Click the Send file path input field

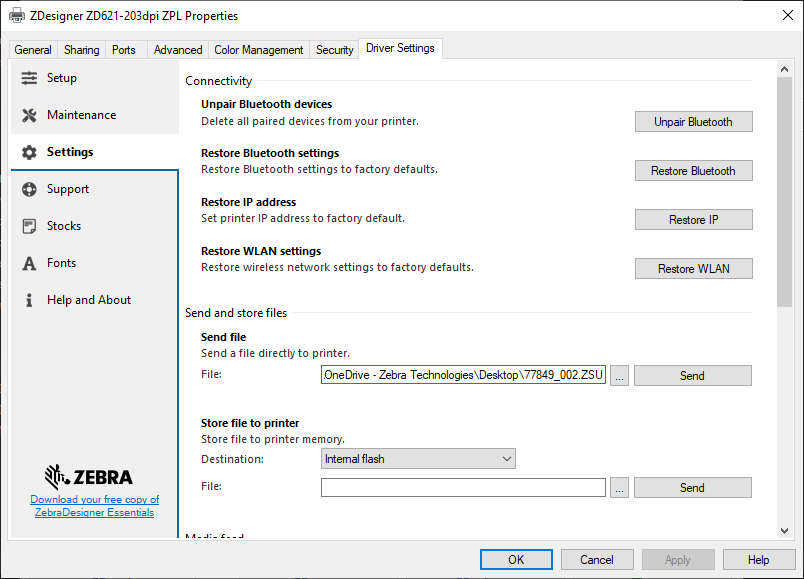[463, 376]
